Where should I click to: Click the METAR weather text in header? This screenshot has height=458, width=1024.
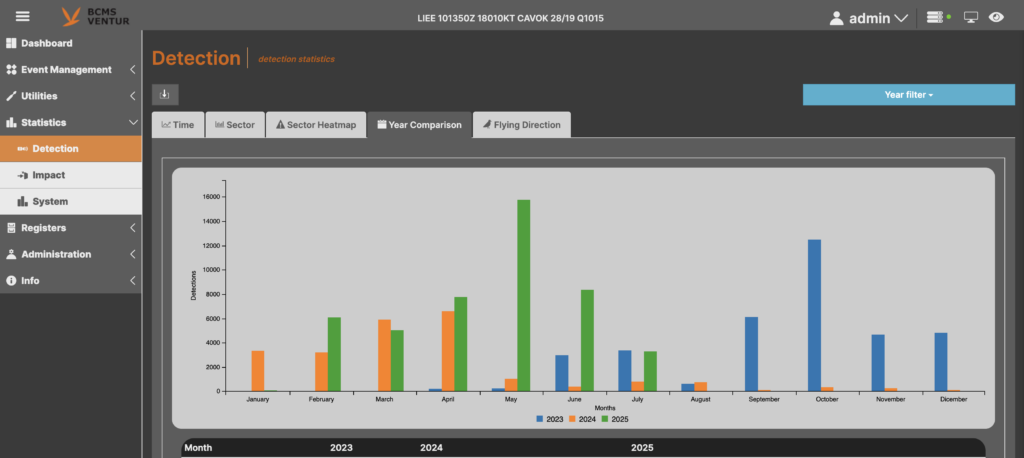510,18
